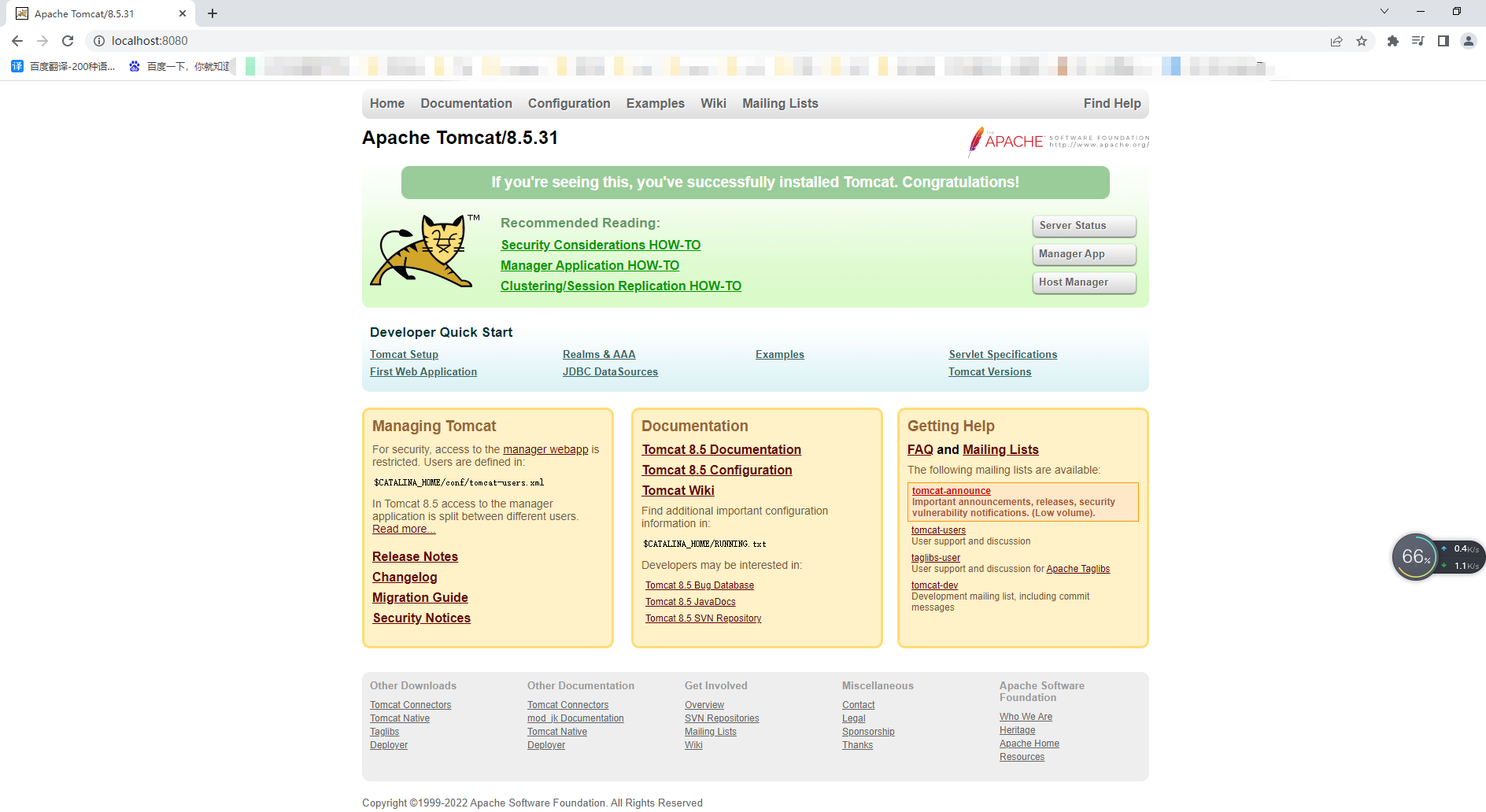Open the Baidu Translate bookmark
This screenshot has width=1486, height=812.
click(64, 66)
